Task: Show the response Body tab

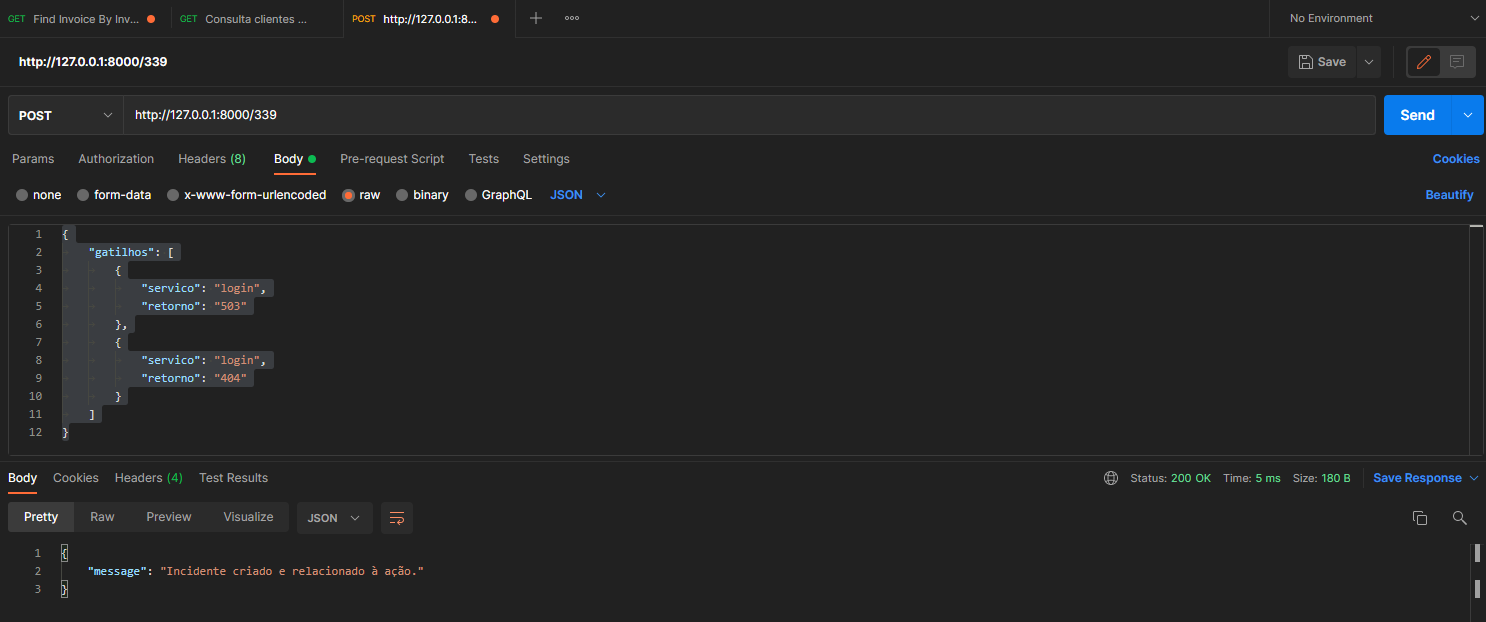Action: (x=22, y=478)
